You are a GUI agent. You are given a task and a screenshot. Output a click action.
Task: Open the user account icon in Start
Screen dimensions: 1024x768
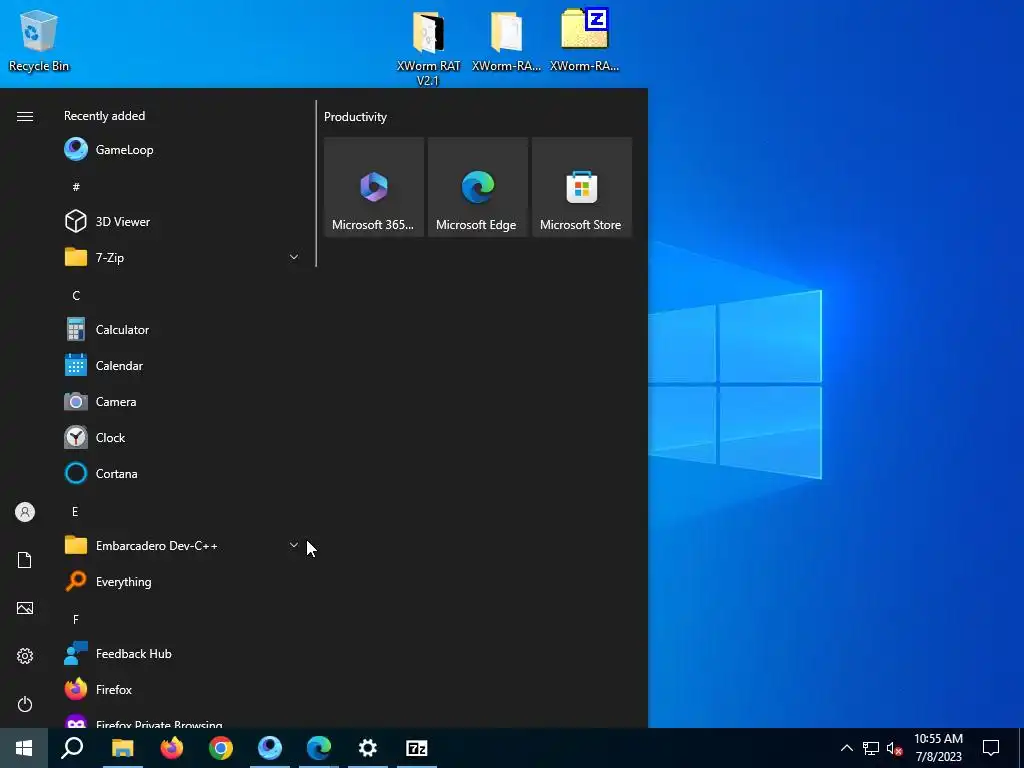pyautogui.click(x=25, y=512)
